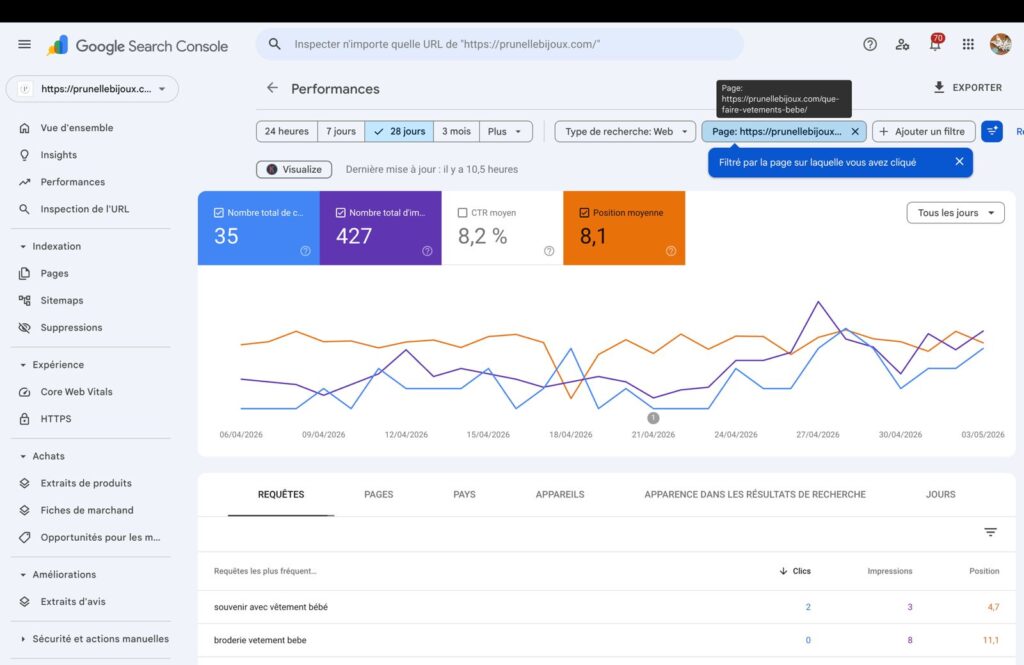Go back using the Performances arrow

click(x=272, y=88)
